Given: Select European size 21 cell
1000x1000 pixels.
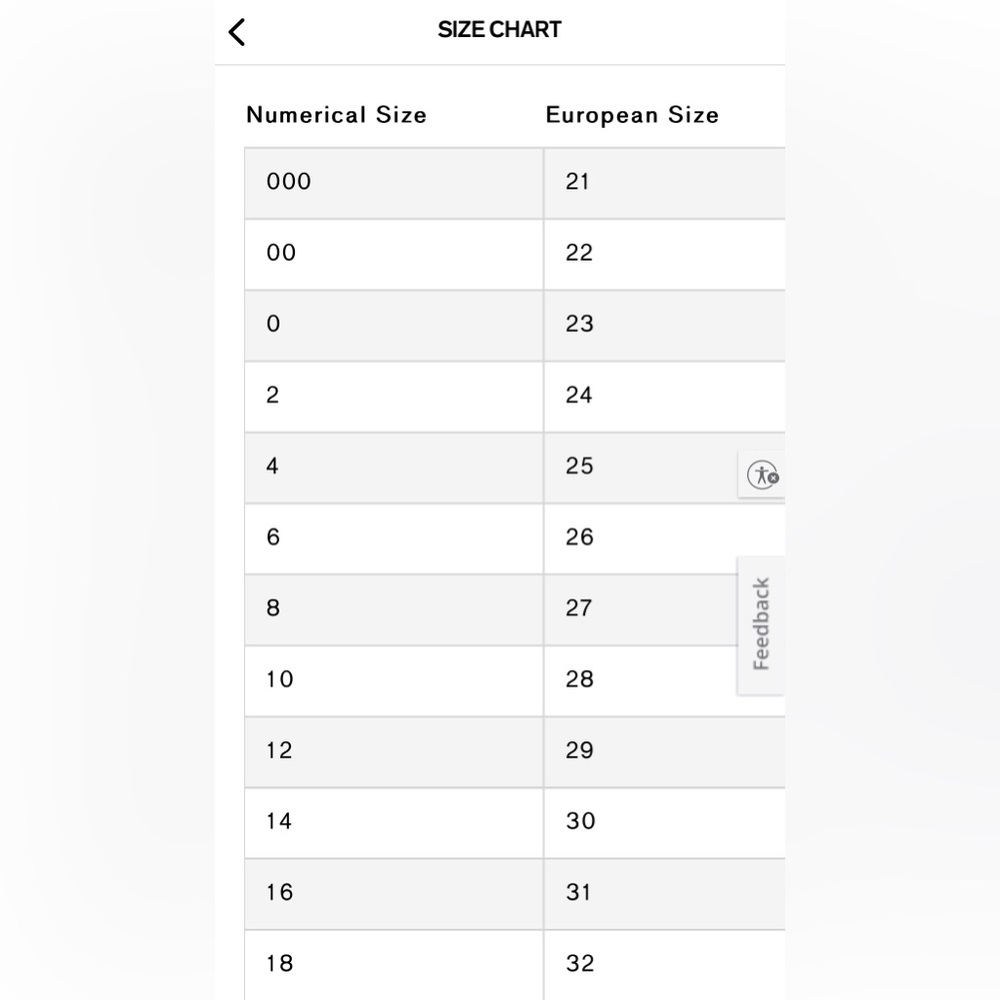Looking at the screenshot, I should click(x=665, y=183).
